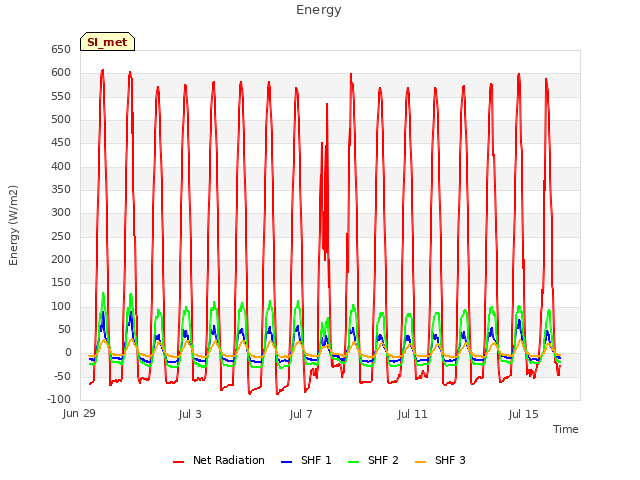Screen dimensions: 640x480
Task: Click the orange SHF 3 legend swatch
Action: click(x=420, y=462)
